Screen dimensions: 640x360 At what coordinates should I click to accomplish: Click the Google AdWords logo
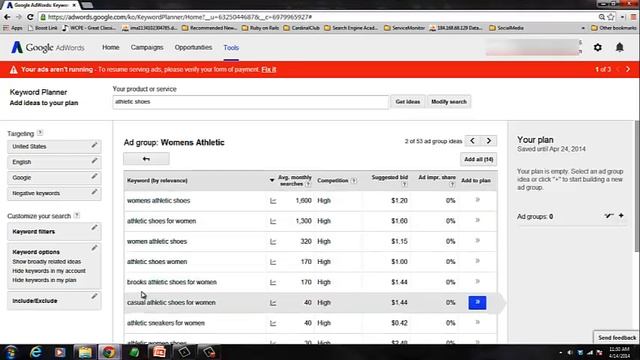[48, 47]
